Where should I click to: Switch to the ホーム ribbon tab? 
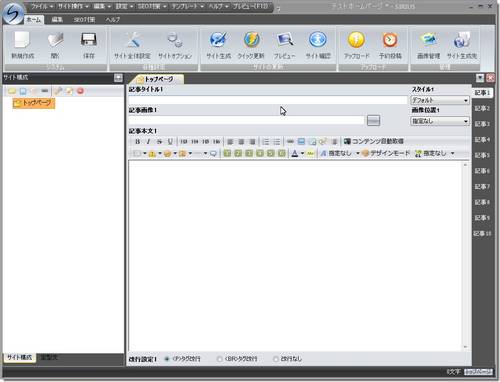tap(34, 20)
